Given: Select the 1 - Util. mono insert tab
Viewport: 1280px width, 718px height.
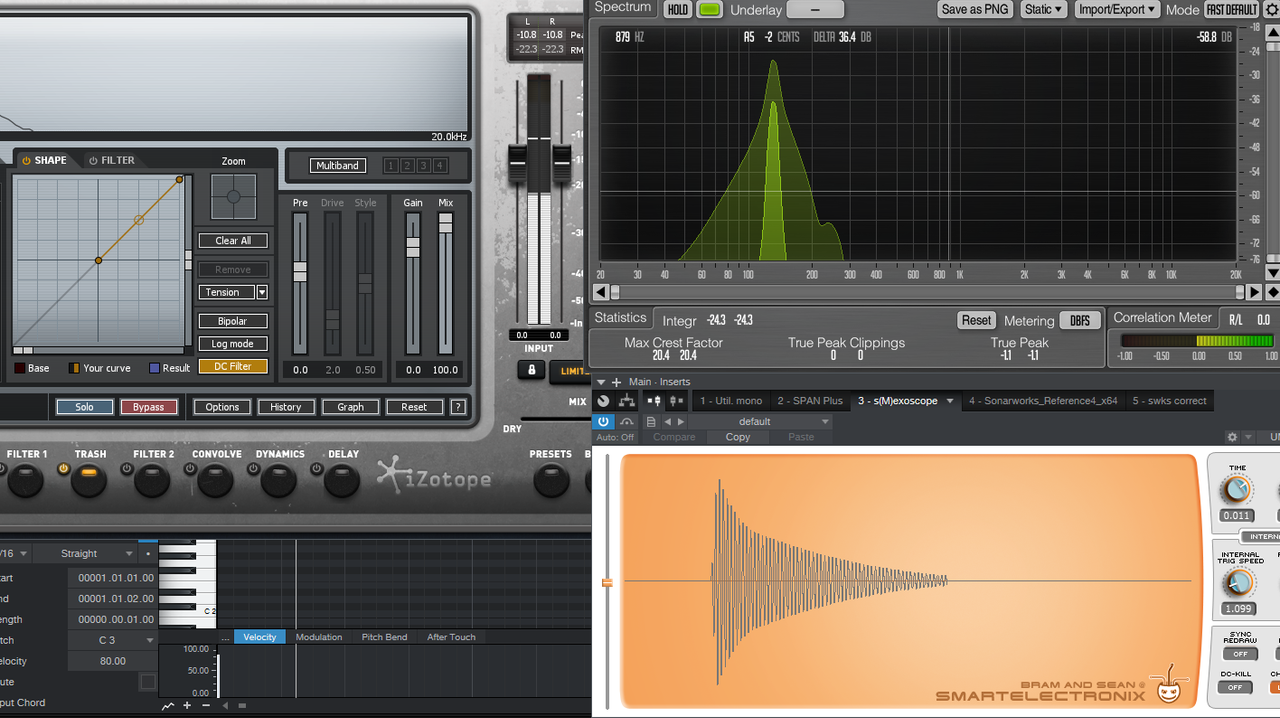Looking at the screenshot, I should pyautogui.click(x=731, y=401).
